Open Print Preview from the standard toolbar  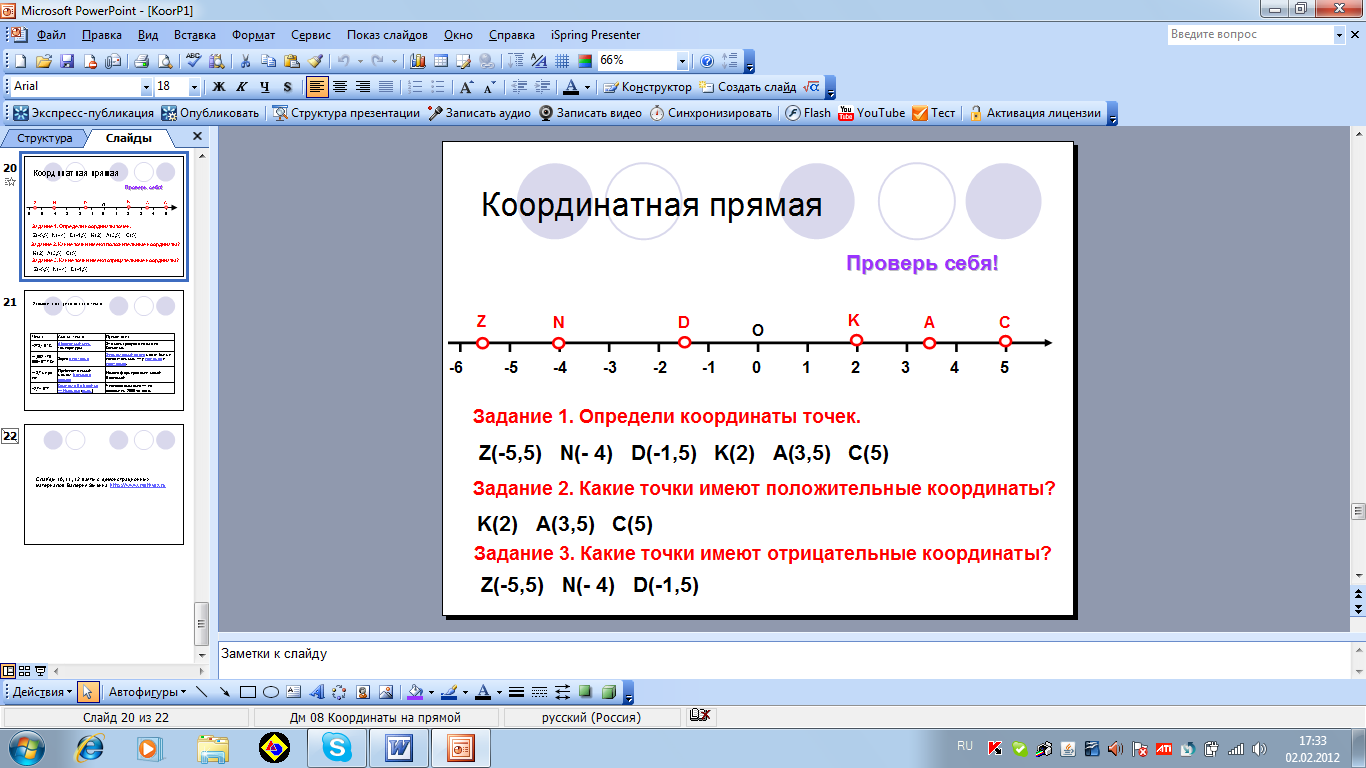(x=163, y=61)
